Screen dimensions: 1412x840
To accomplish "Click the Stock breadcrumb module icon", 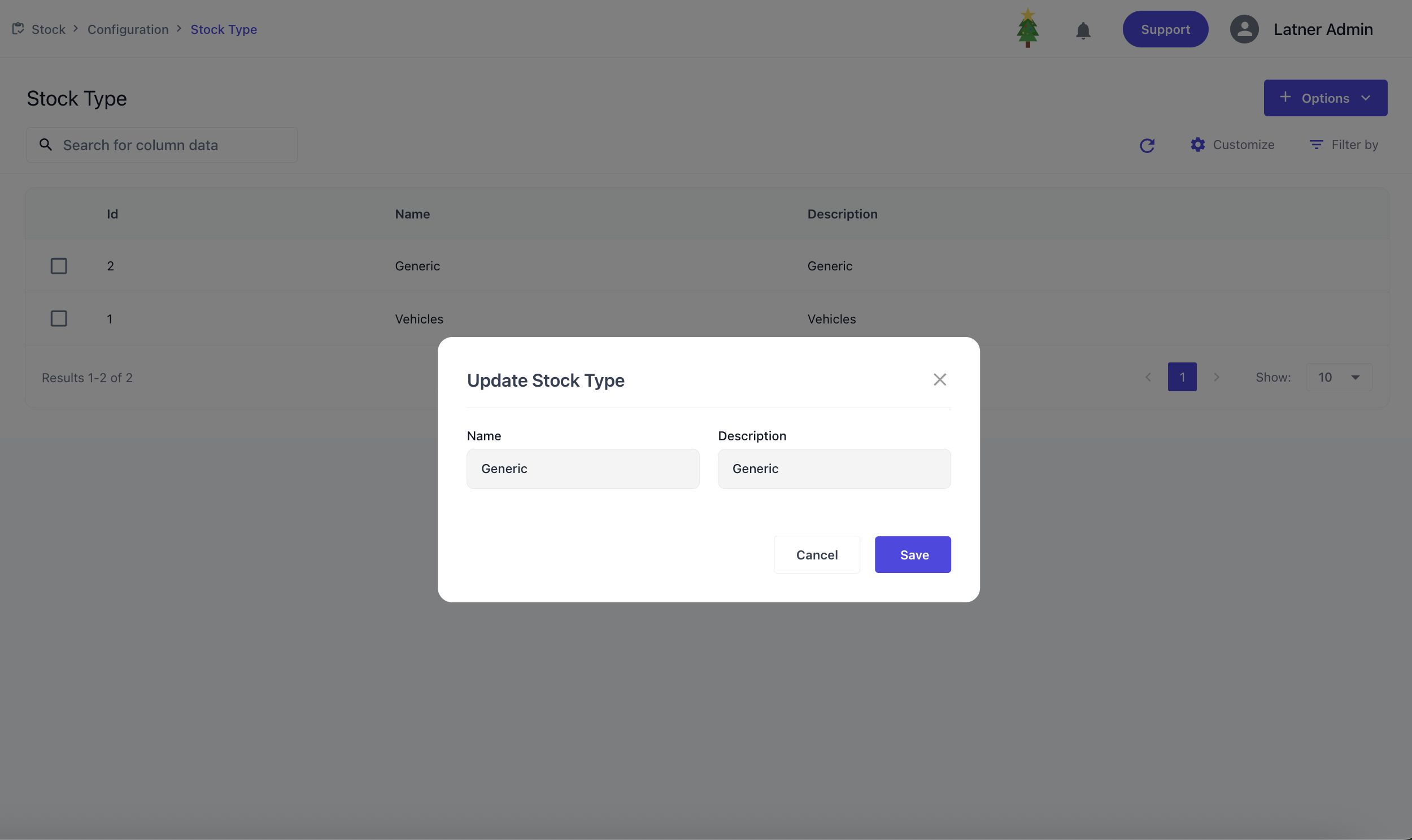I will coord(18,29).
